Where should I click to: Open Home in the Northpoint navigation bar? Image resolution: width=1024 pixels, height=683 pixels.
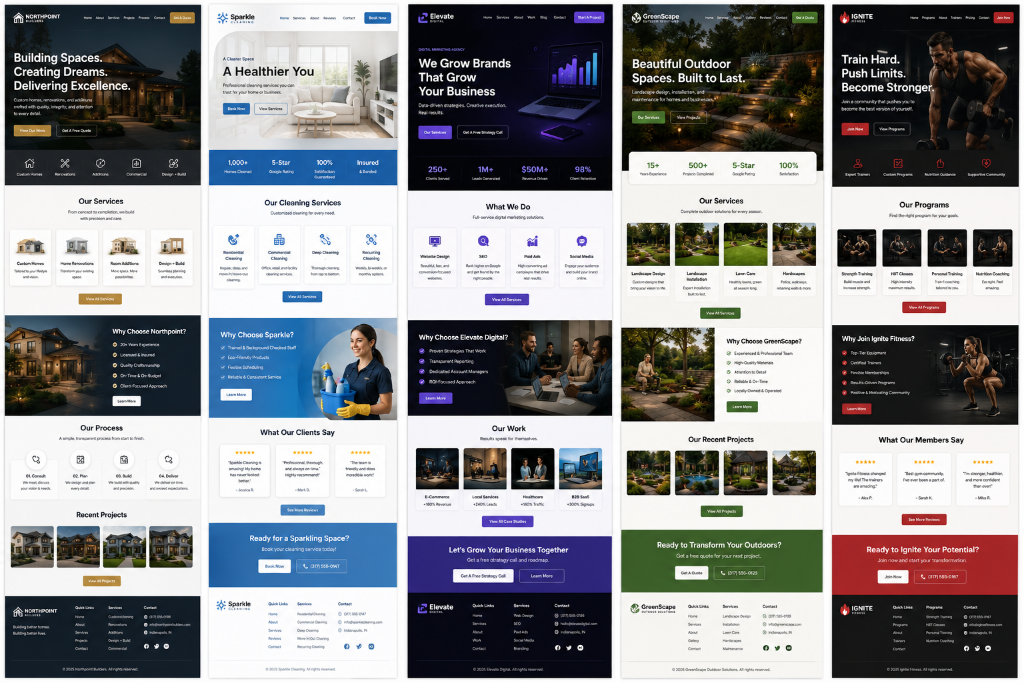(88, 18)
